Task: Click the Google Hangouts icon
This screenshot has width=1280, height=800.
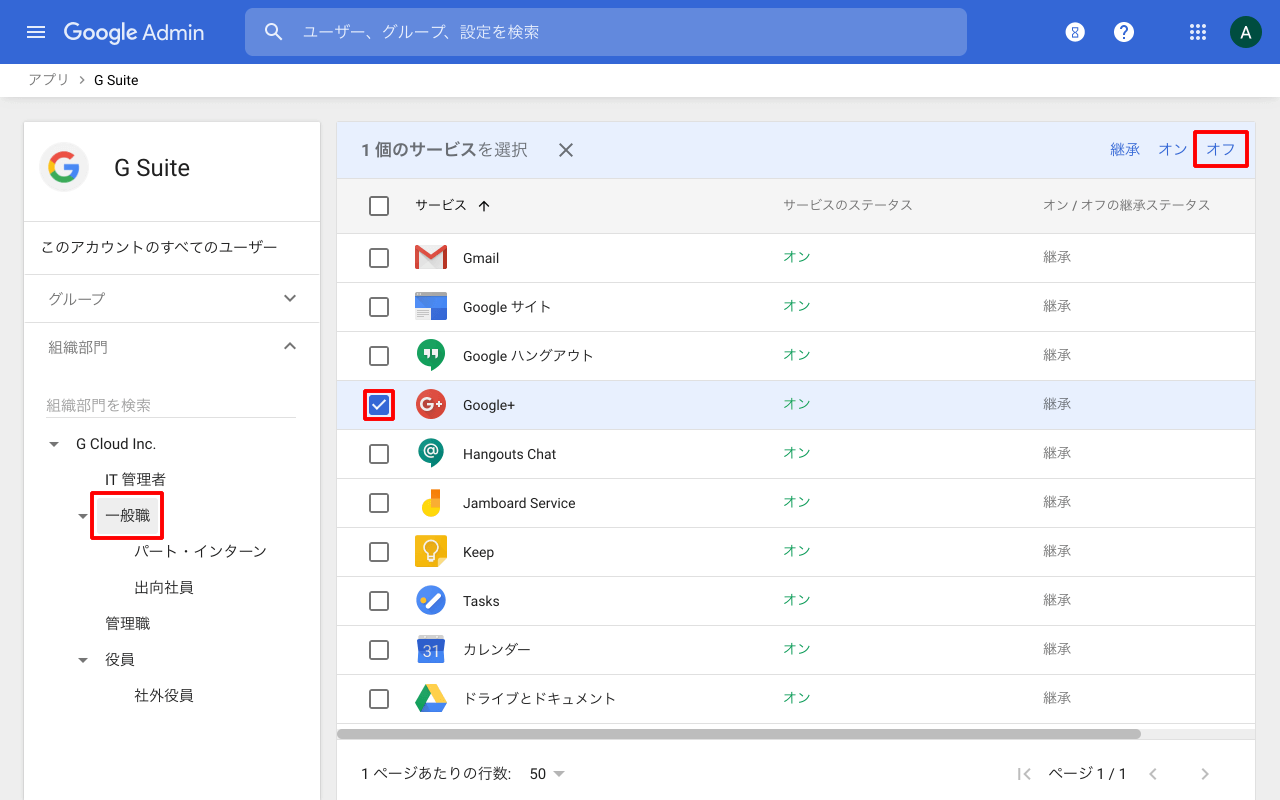Action: 431,355
